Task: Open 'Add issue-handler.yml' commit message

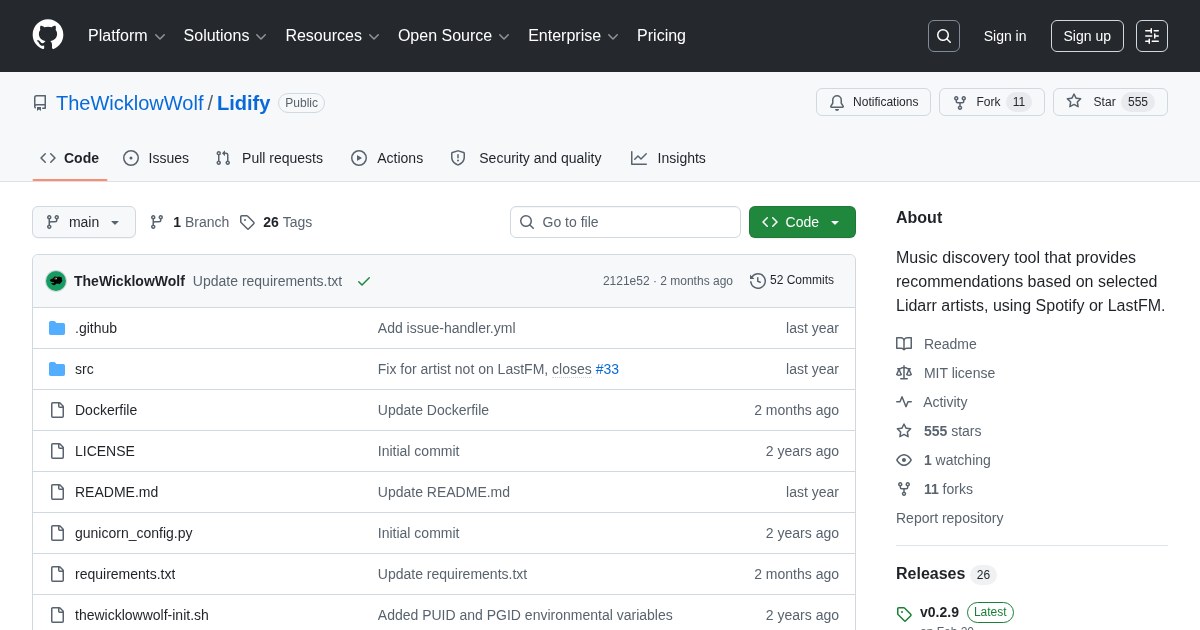Action: click(x=447, y=328)
